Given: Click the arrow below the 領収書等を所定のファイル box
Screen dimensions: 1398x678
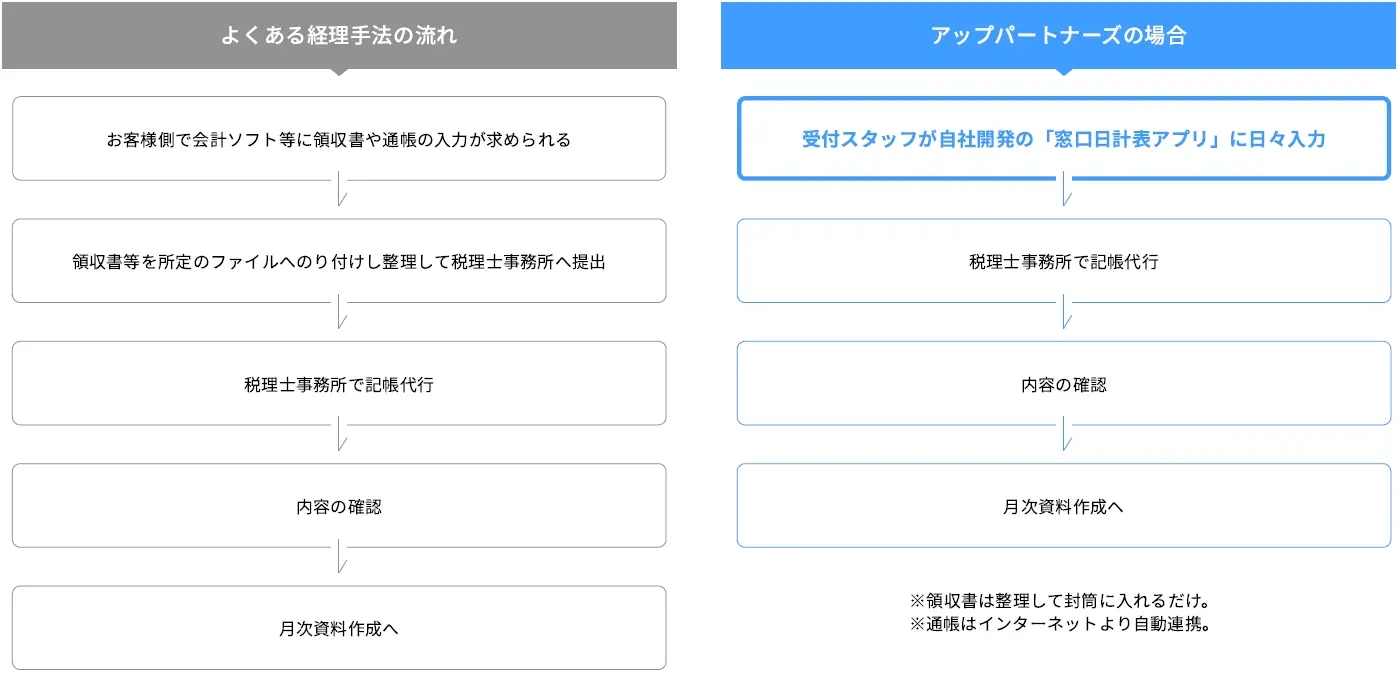Looking at the screenshot, I should tap(340, 312).
